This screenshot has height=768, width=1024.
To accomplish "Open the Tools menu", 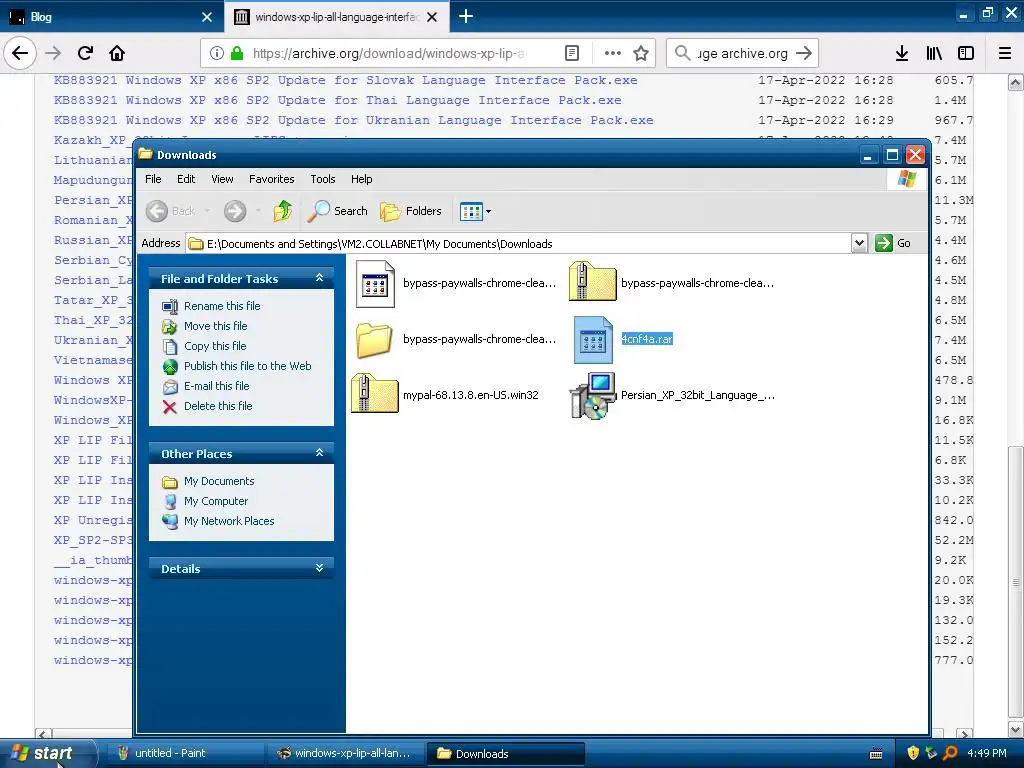I will 323,179.
